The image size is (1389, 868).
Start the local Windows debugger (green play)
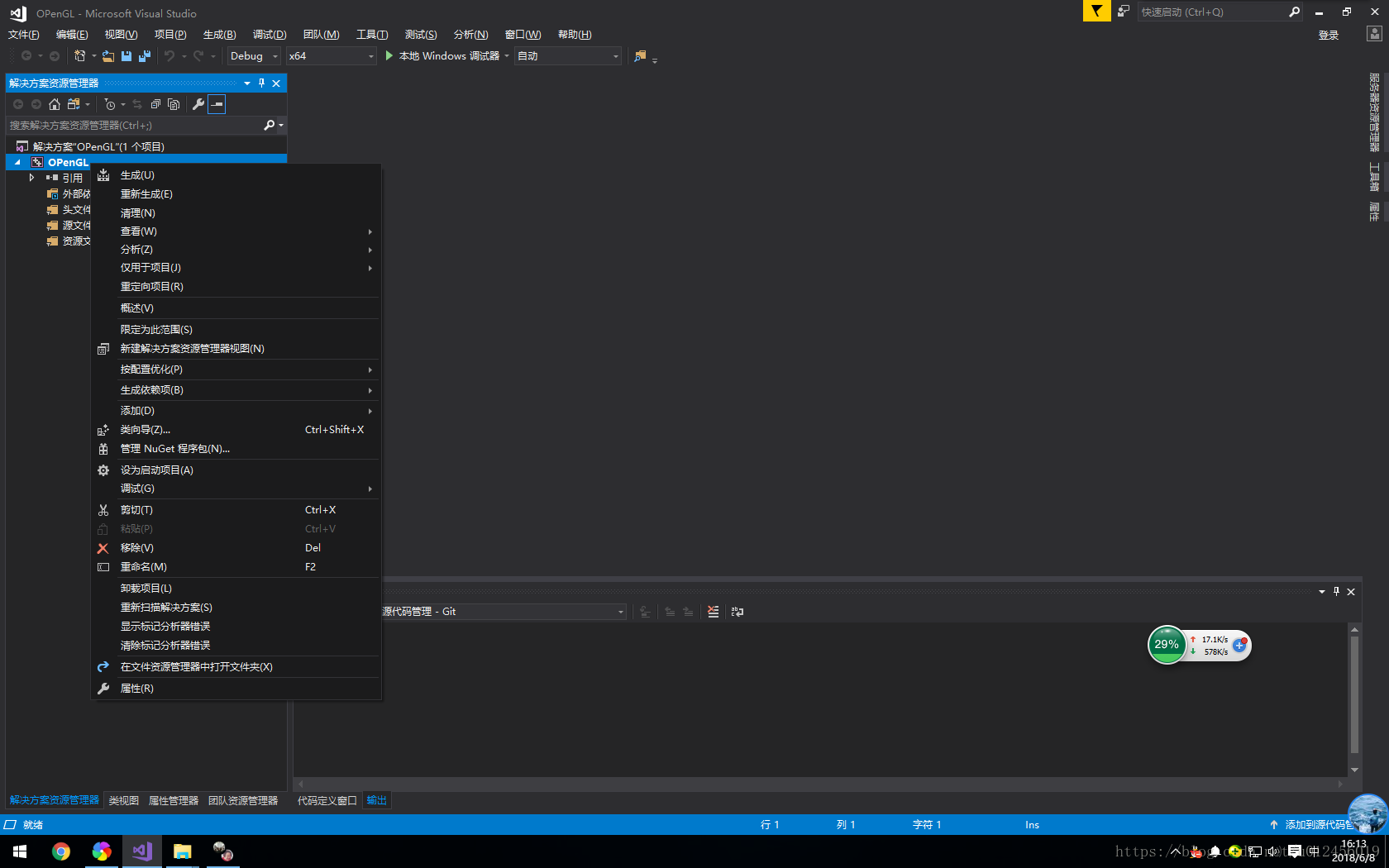pyautogui.click(x=389, y=56)
